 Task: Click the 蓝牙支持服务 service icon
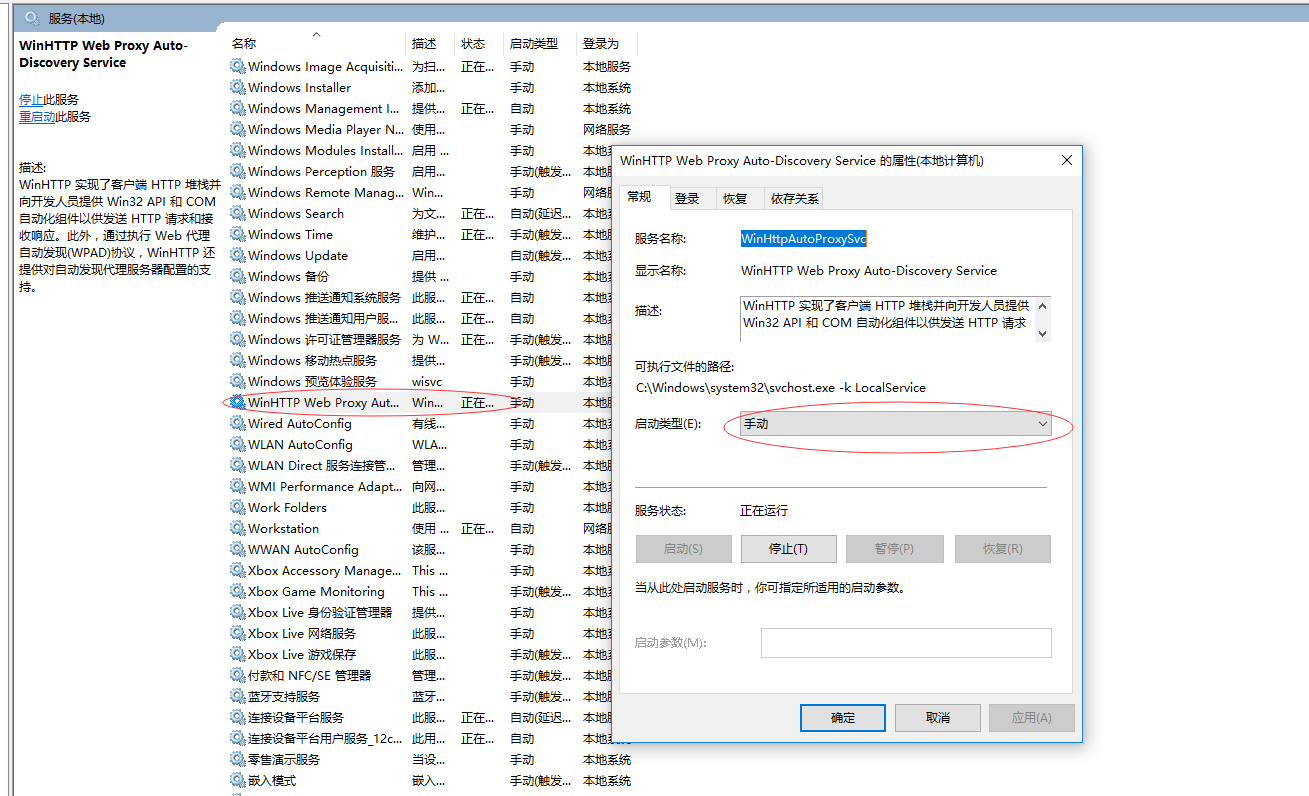point(237,696)
